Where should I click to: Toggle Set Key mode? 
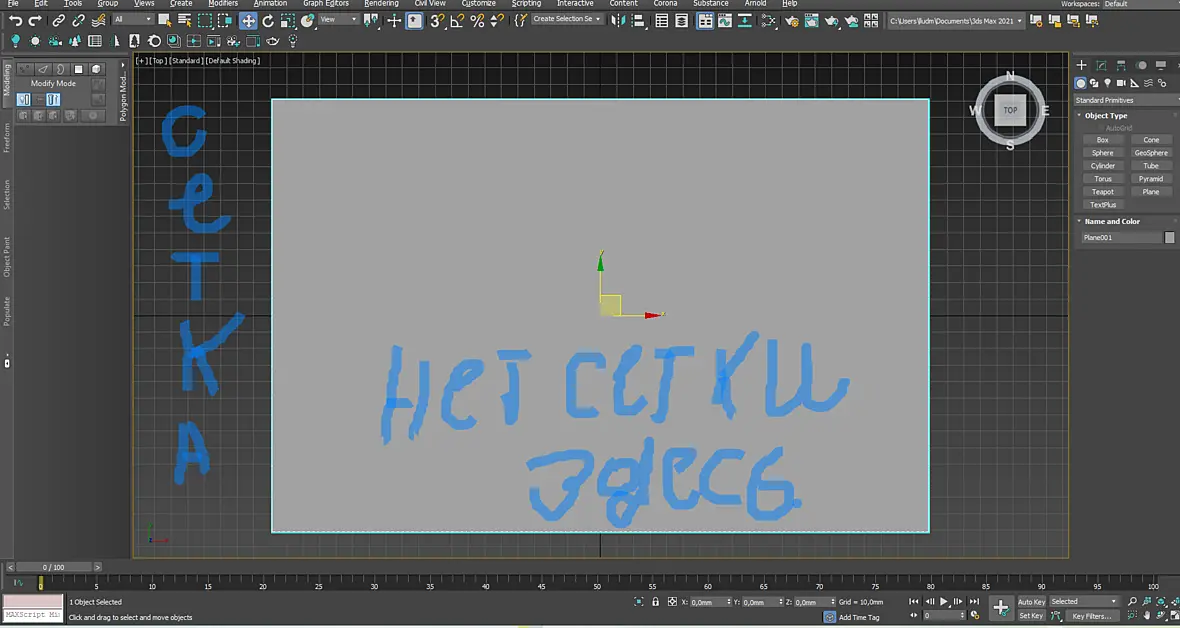click(x=1031, y=616)
